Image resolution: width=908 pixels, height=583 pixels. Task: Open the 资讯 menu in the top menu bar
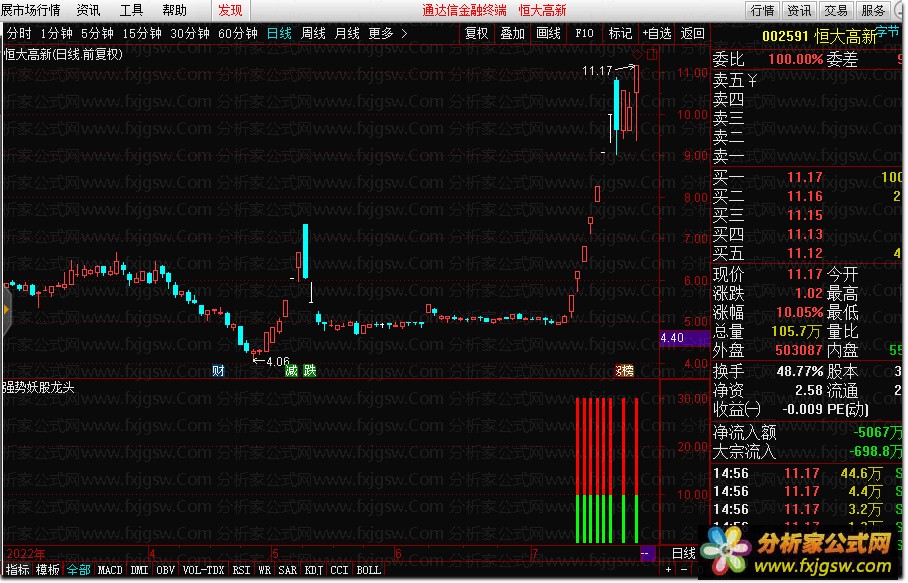pos(88,10)
